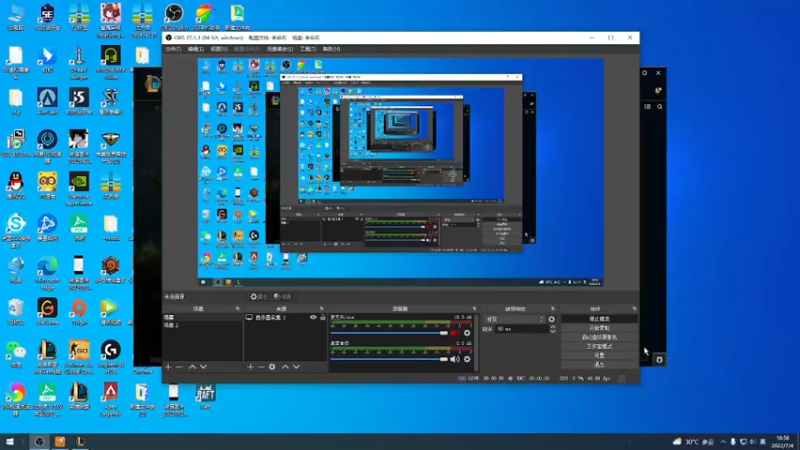Viewport: 800px width, 450px height.
Task: Open the 视图(V) menu
Action: click(218, 49)
